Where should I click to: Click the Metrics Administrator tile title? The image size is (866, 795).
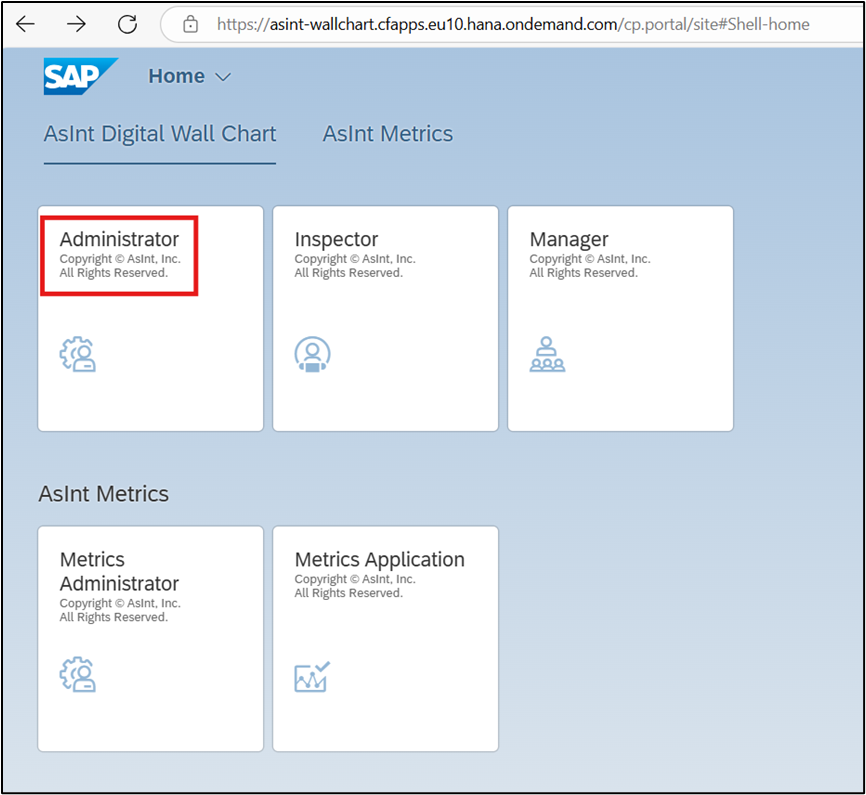coord(119,572)
